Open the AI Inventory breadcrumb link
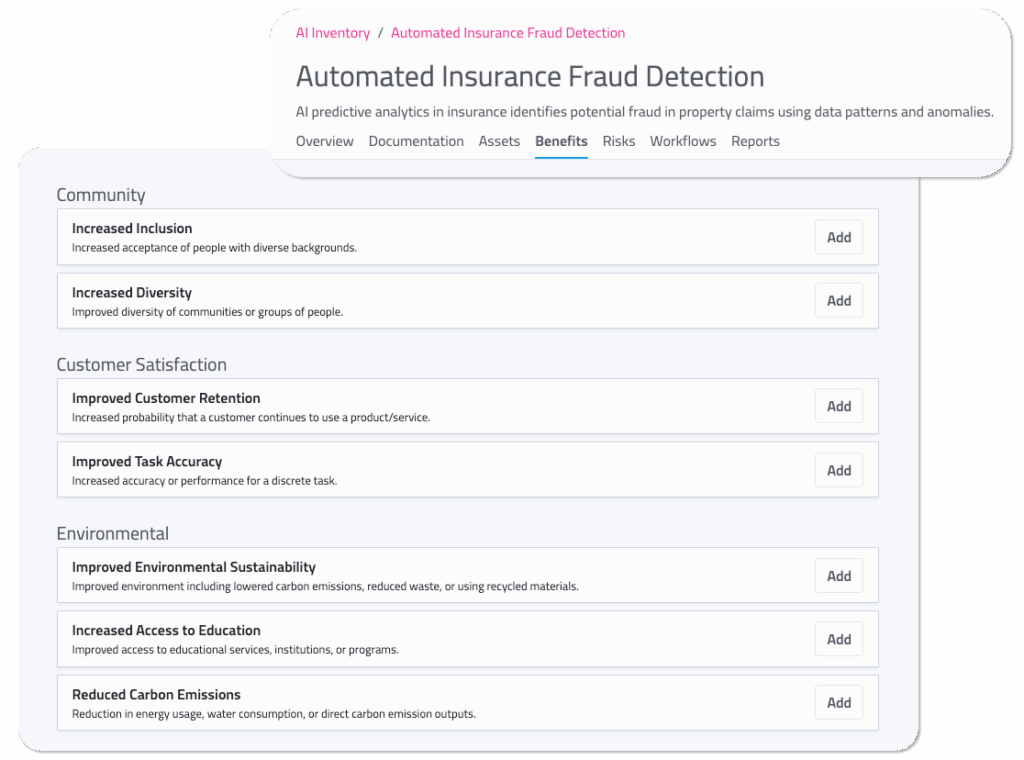Screen dimensions: 1024x760 pos(333,33)
